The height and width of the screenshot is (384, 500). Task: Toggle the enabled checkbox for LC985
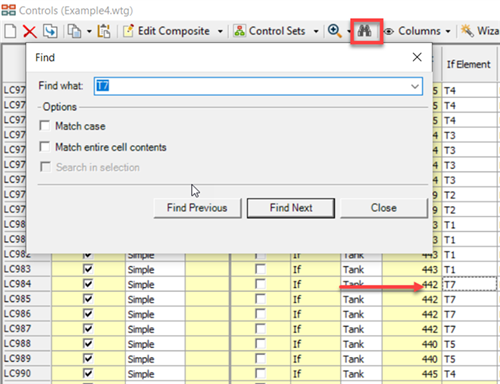(88, 299)
